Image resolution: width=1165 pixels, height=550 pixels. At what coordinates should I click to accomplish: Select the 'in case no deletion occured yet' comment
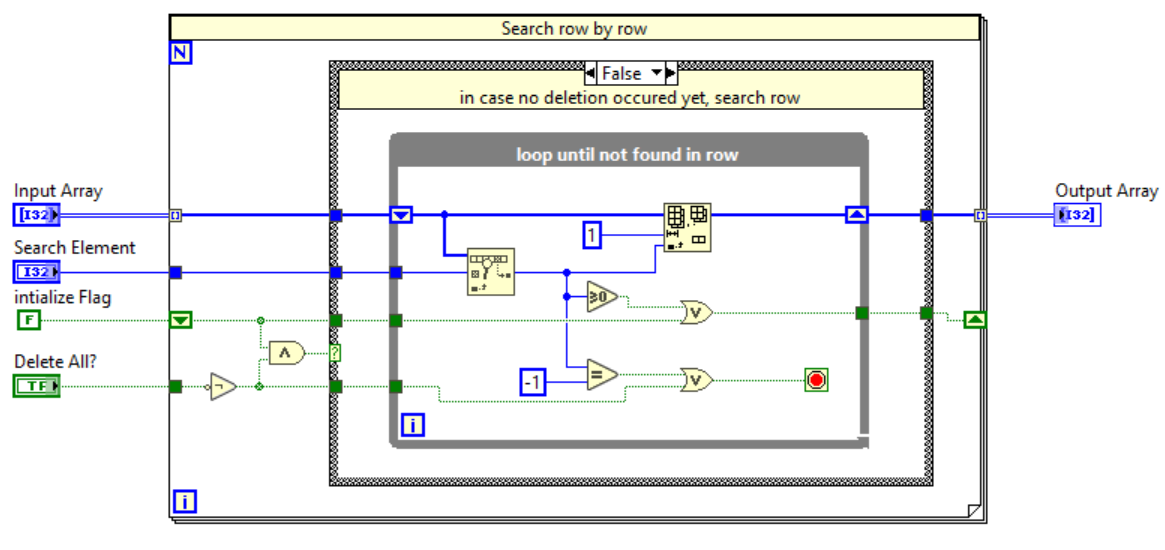630,98
